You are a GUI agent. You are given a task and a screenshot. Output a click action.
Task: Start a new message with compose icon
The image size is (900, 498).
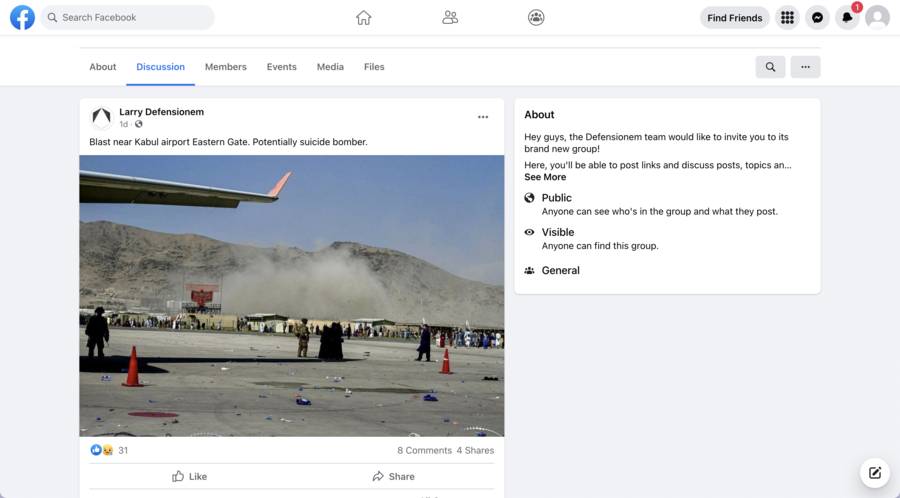pyautogui.click(x=875, y=473)
